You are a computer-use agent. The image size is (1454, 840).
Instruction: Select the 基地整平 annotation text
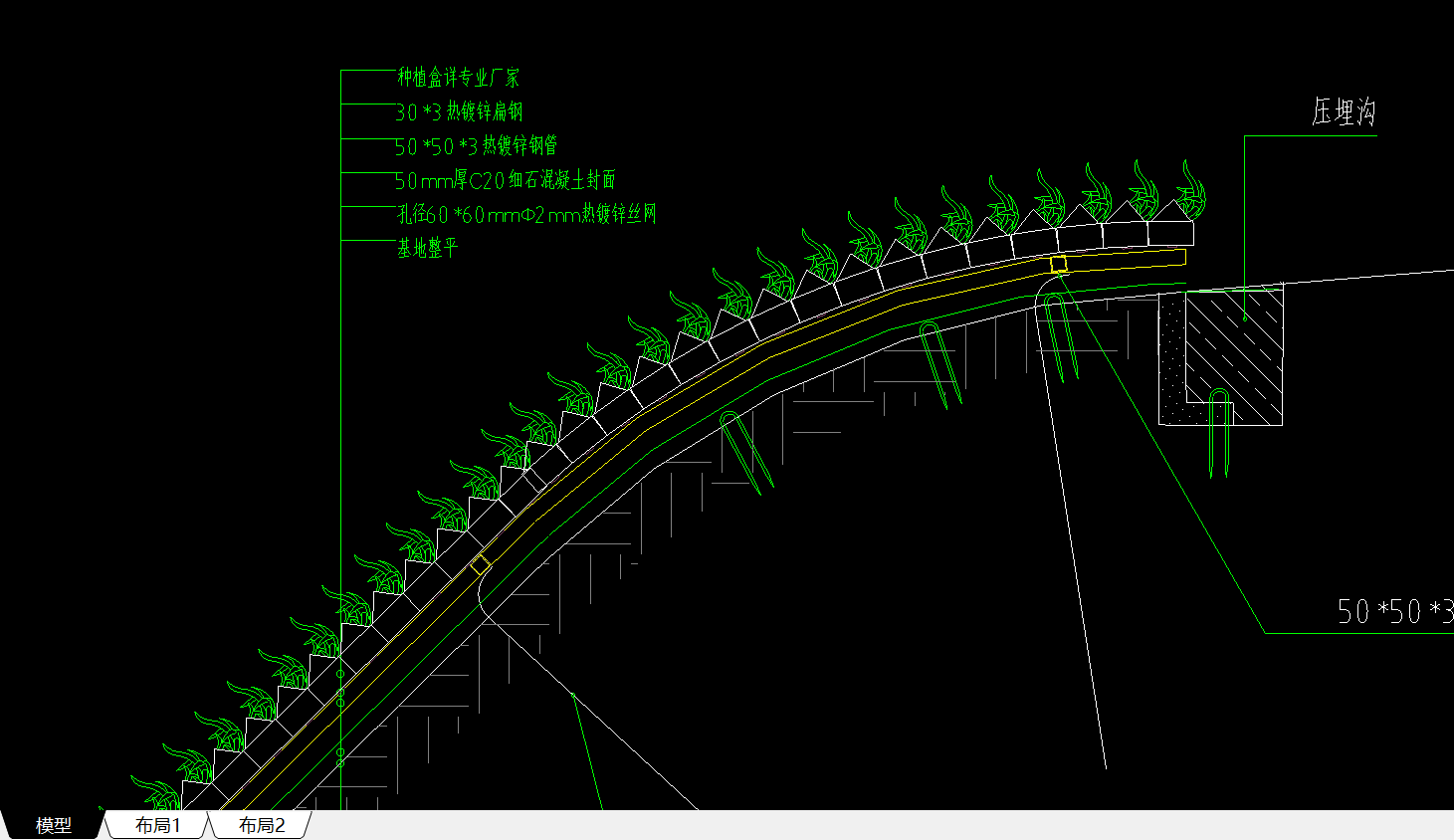click(427, 248)
